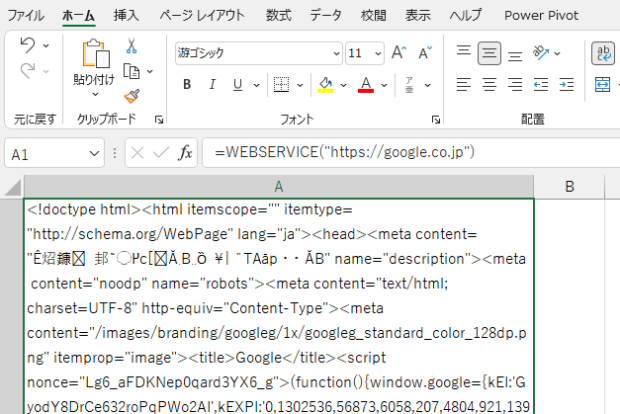Click the Paste clipboard icon
The image size is (620, 414).
(x=95, y=54)
